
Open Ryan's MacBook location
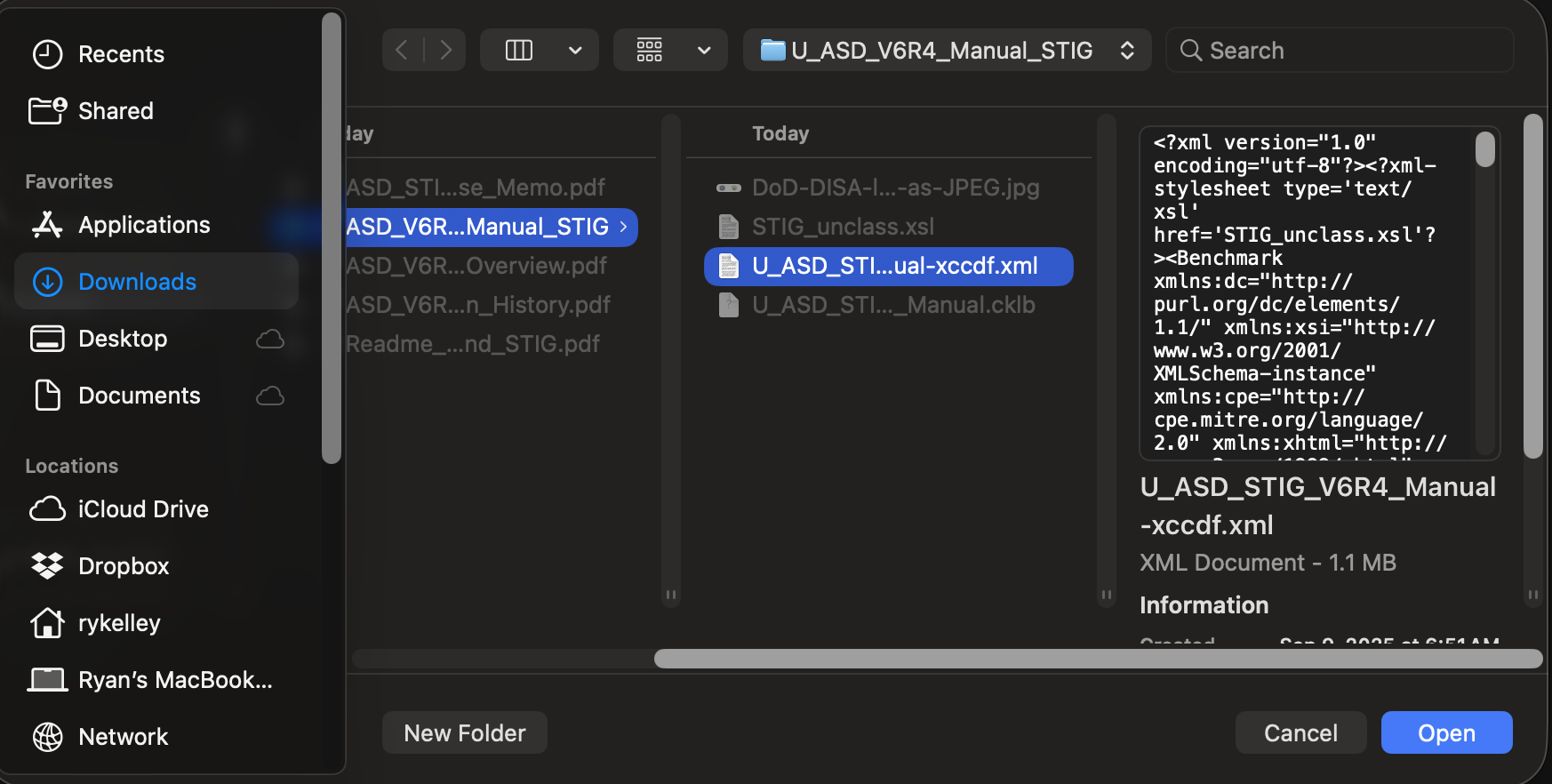(x=174, y=679)
